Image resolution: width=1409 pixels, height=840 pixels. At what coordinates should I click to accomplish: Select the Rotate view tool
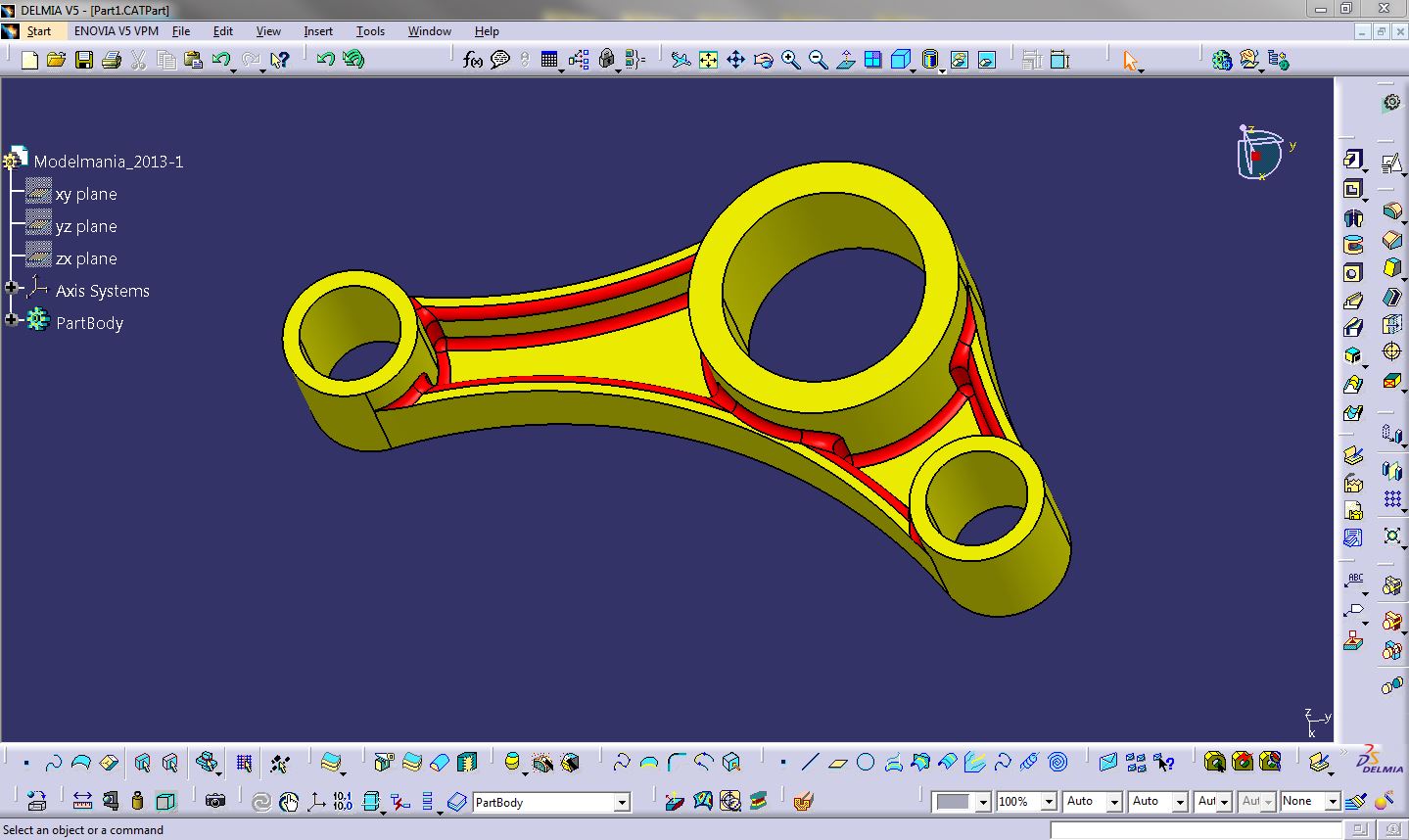click(x=763, y=60)
